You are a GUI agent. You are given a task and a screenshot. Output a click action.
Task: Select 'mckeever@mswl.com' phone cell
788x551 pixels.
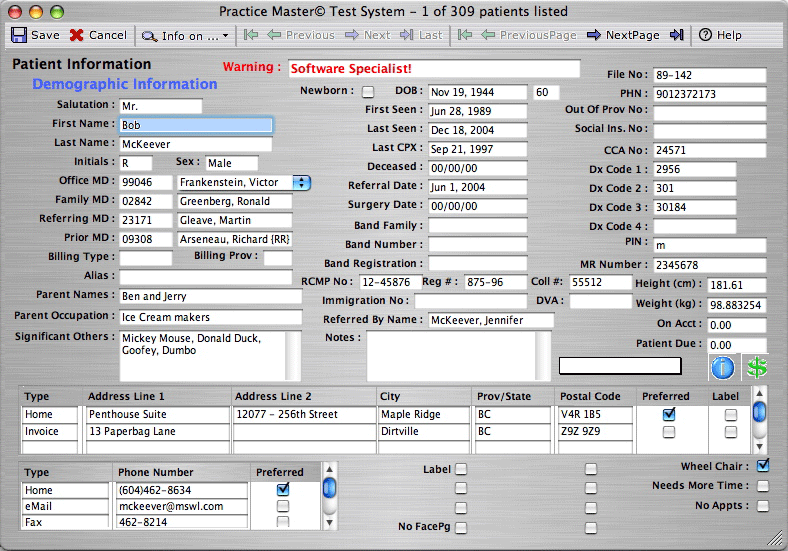click(x=182, y=506)
